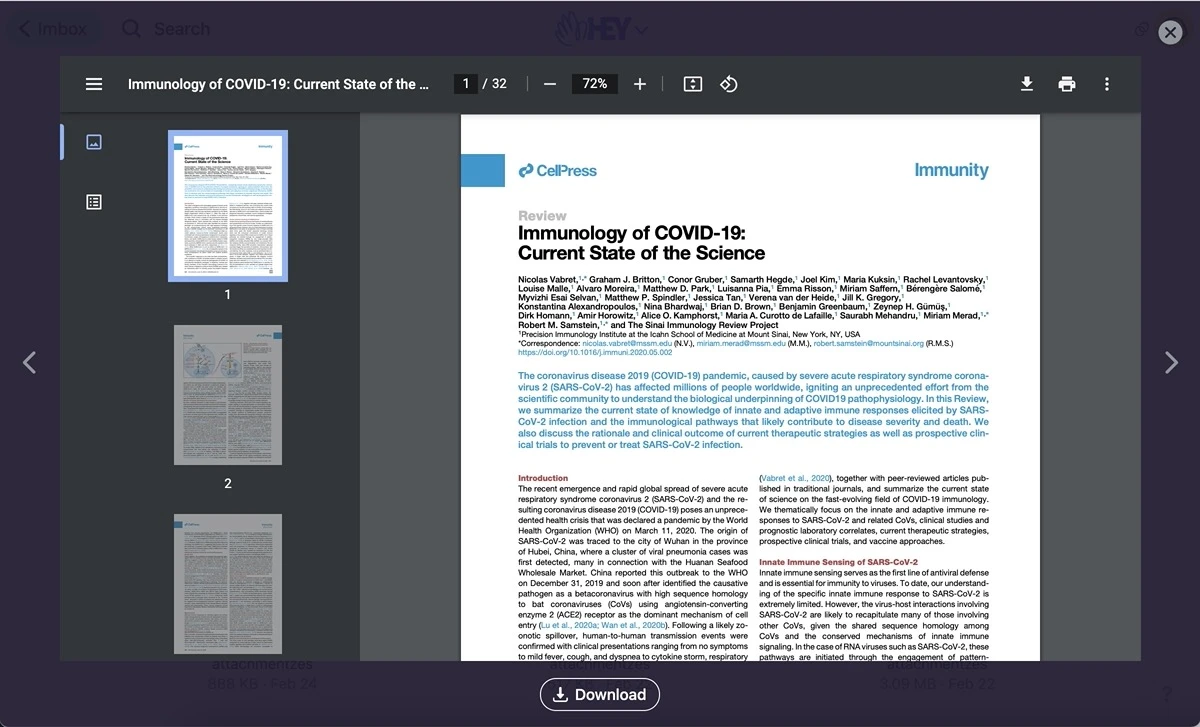Go to the next attachment arrow

click(1171, 362)
